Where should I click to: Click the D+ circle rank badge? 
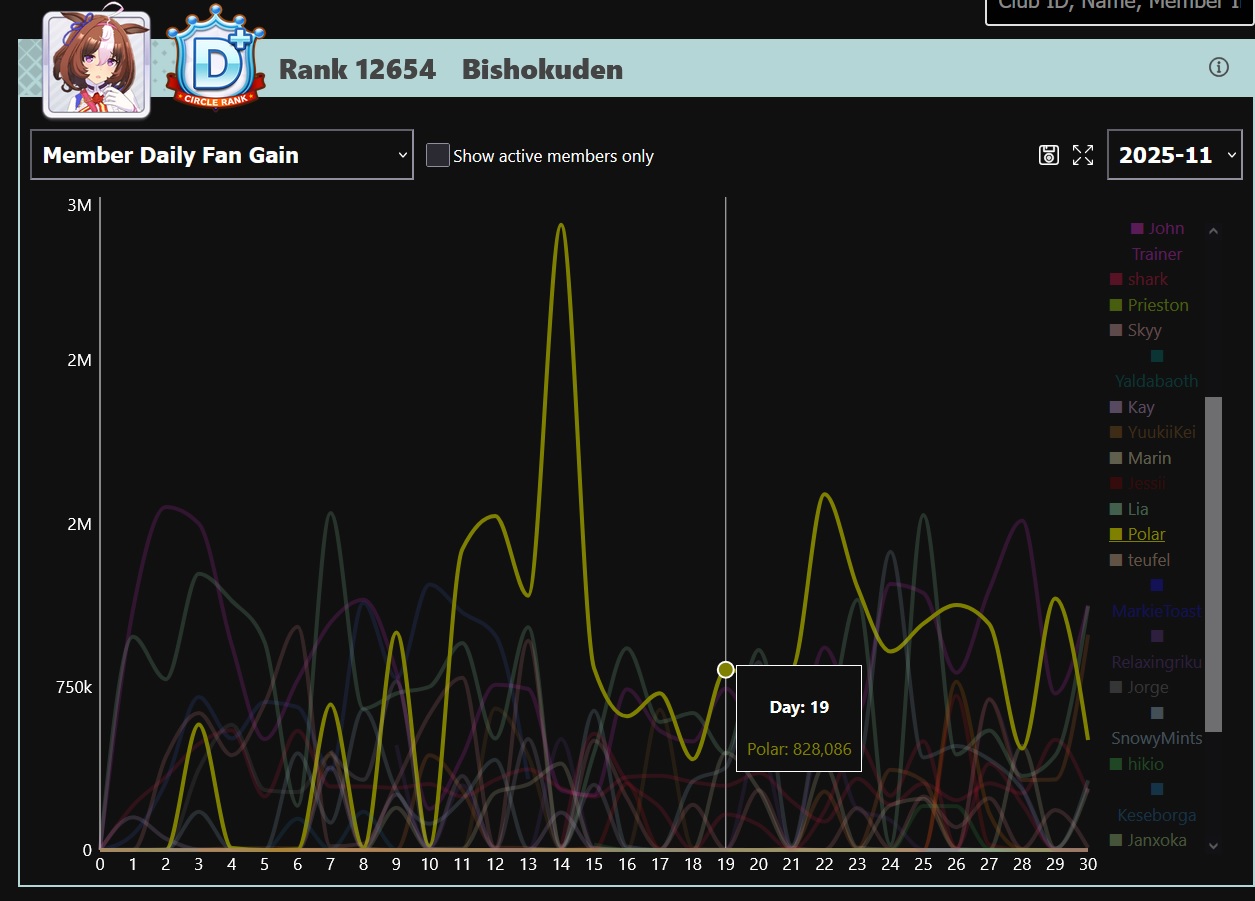tap(216, 57)
